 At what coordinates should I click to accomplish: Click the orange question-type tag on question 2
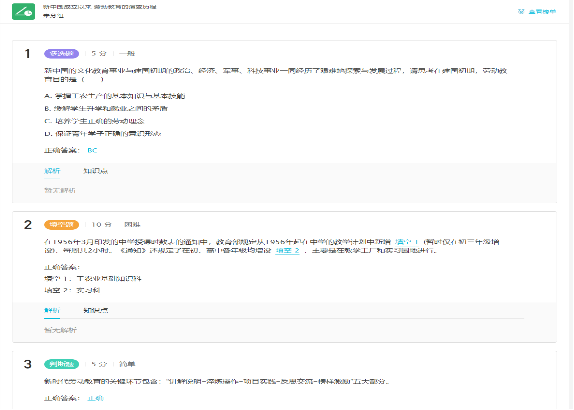(x=62, y=224)
